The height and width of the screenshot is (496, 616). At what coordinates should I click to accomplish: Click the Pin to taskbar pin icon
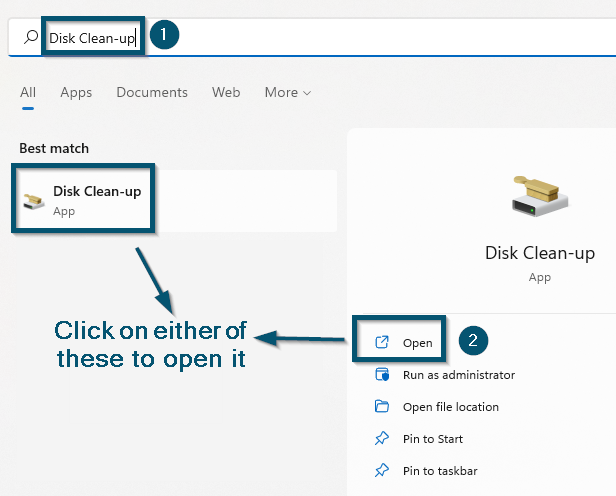coord(382,470)
